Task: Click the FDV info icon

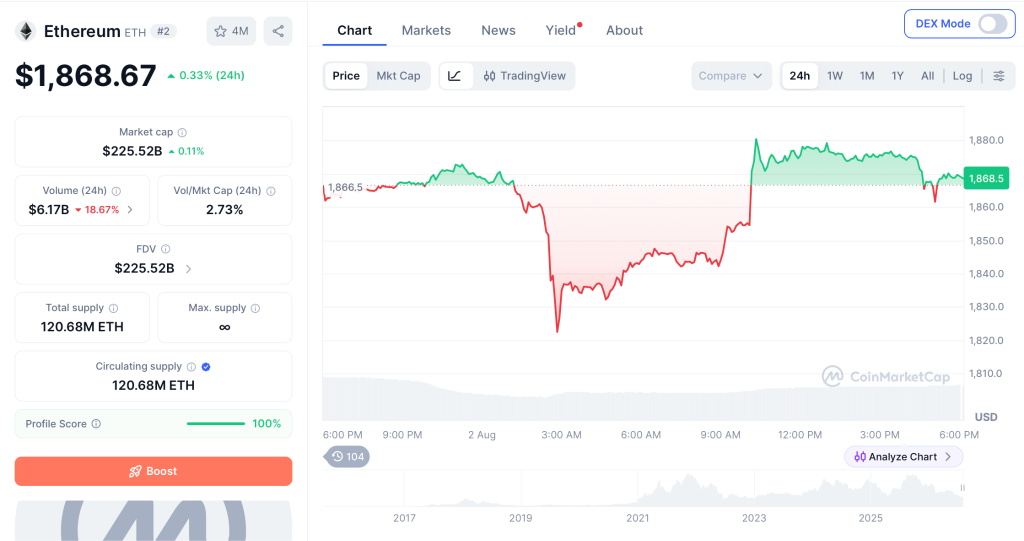Action: click(x=166, y=249)
